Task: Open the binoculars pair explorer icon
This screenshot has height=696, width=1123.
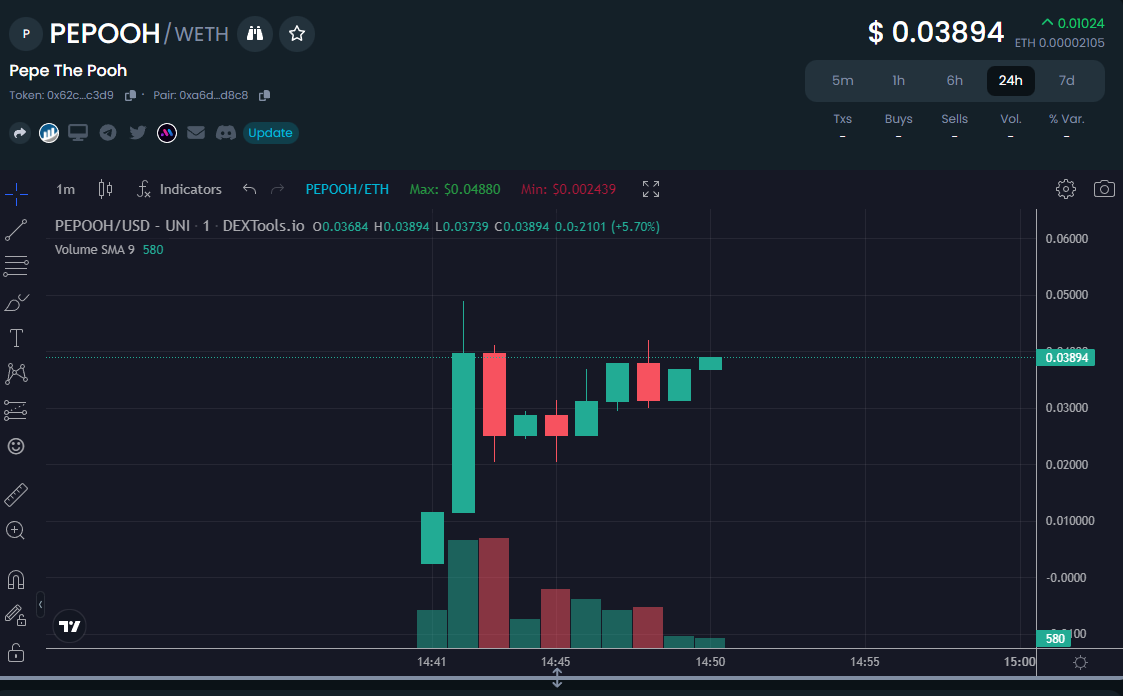Action: [255, 34]
